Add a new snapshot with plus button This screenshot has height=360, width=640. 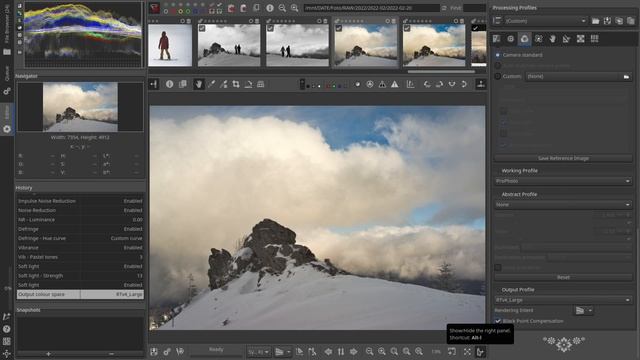[x=48, y=354]
